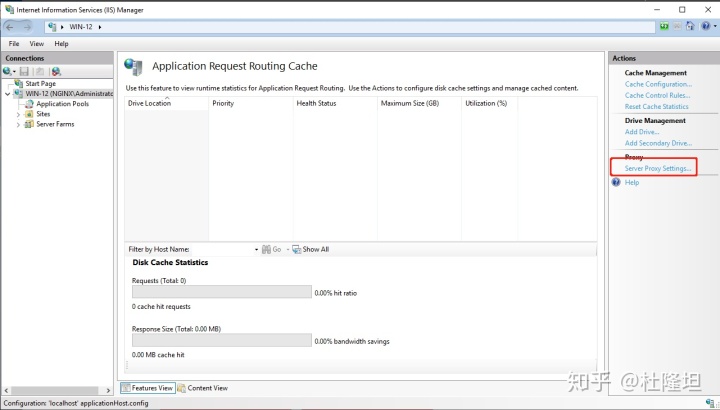Collapse the WIN-12 server node
The image size is (720, 410).
pyautogui.click(x=7, y=94)
